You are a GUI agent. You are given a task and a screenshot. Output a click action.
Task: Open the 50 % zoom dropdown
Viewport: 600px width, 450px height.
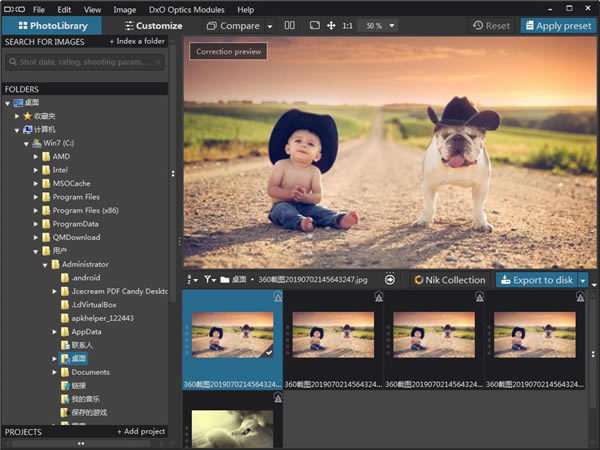(x=378, y=26)
